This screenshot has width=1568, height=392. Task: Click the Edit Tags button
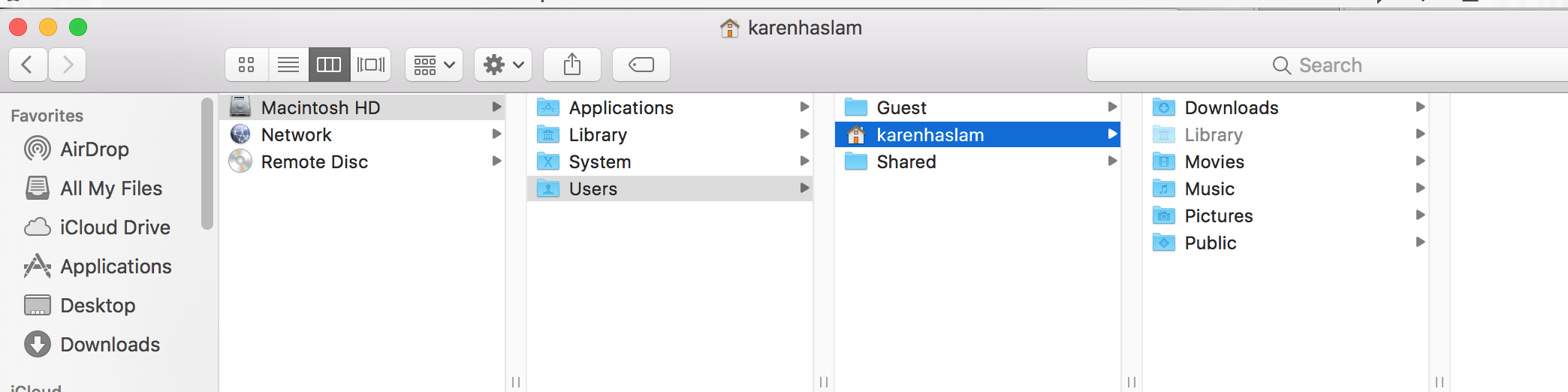pos(641,65)
